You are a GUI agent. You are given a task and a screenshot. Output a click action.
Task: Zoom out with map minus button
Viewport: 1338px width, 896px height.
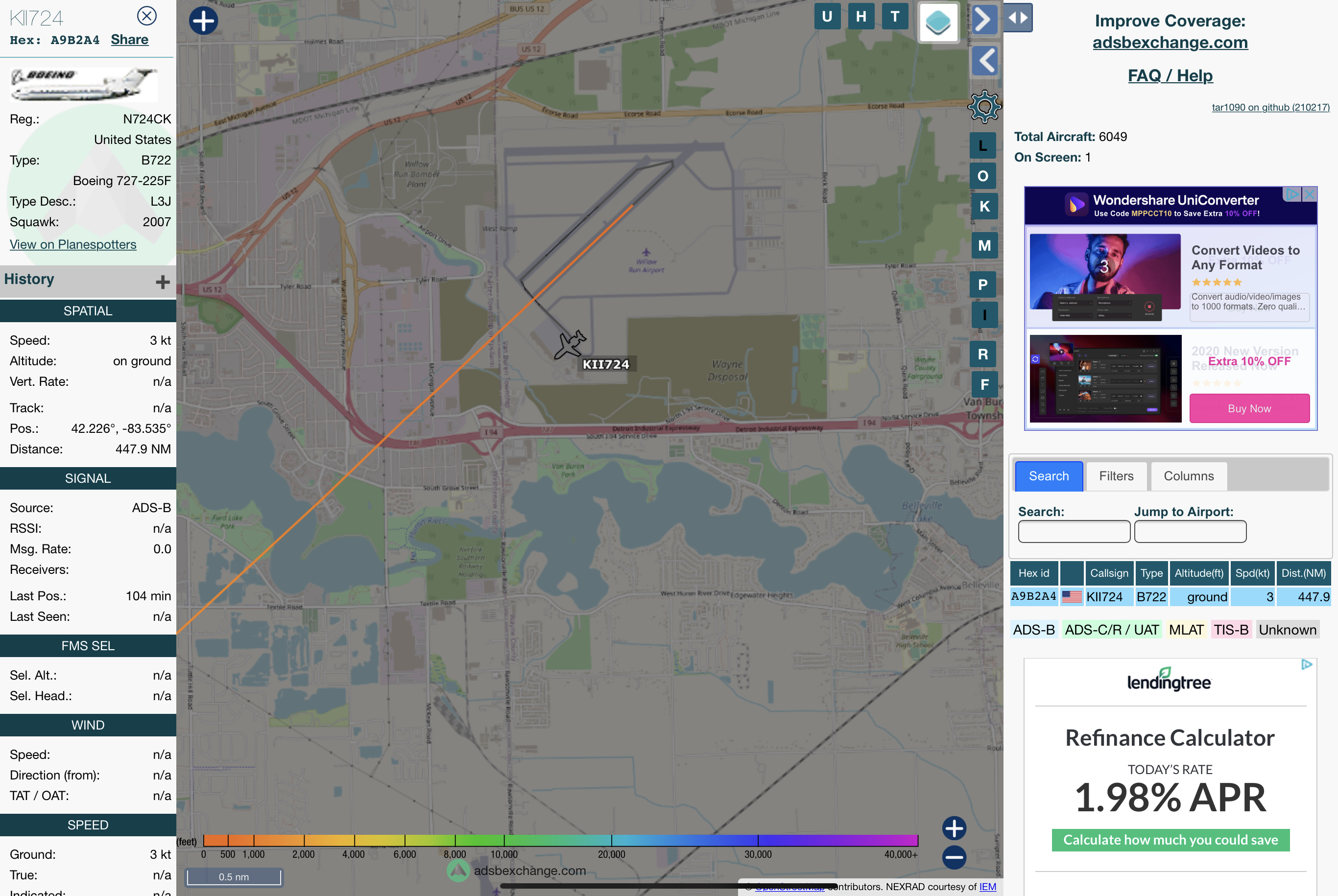click(x=954, y=857)
